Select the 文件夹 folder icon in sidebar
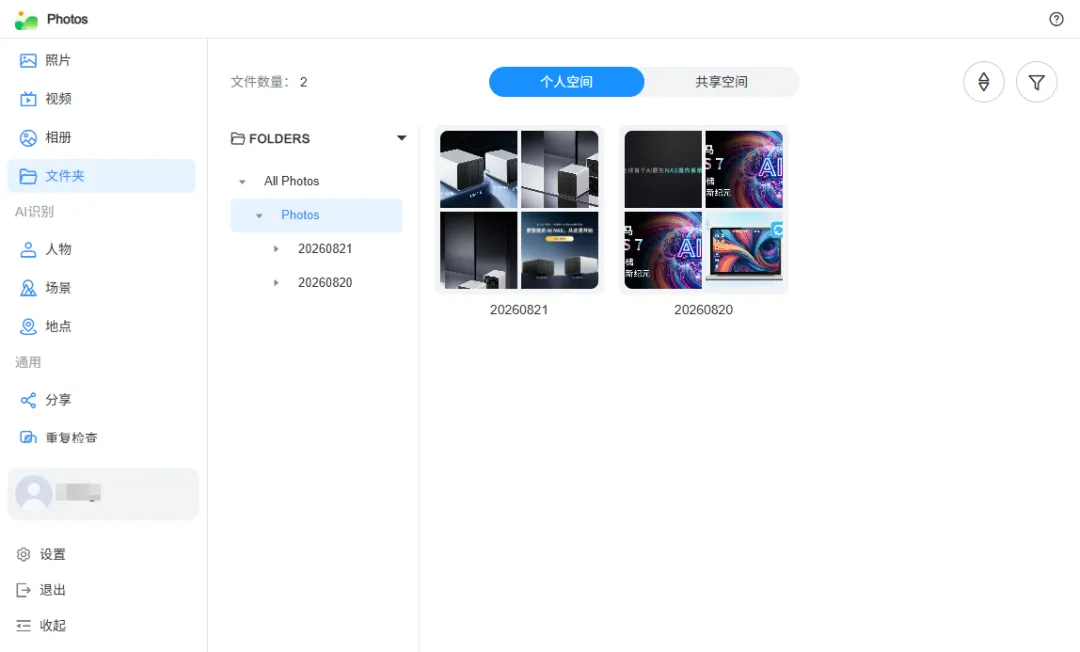 28,176
